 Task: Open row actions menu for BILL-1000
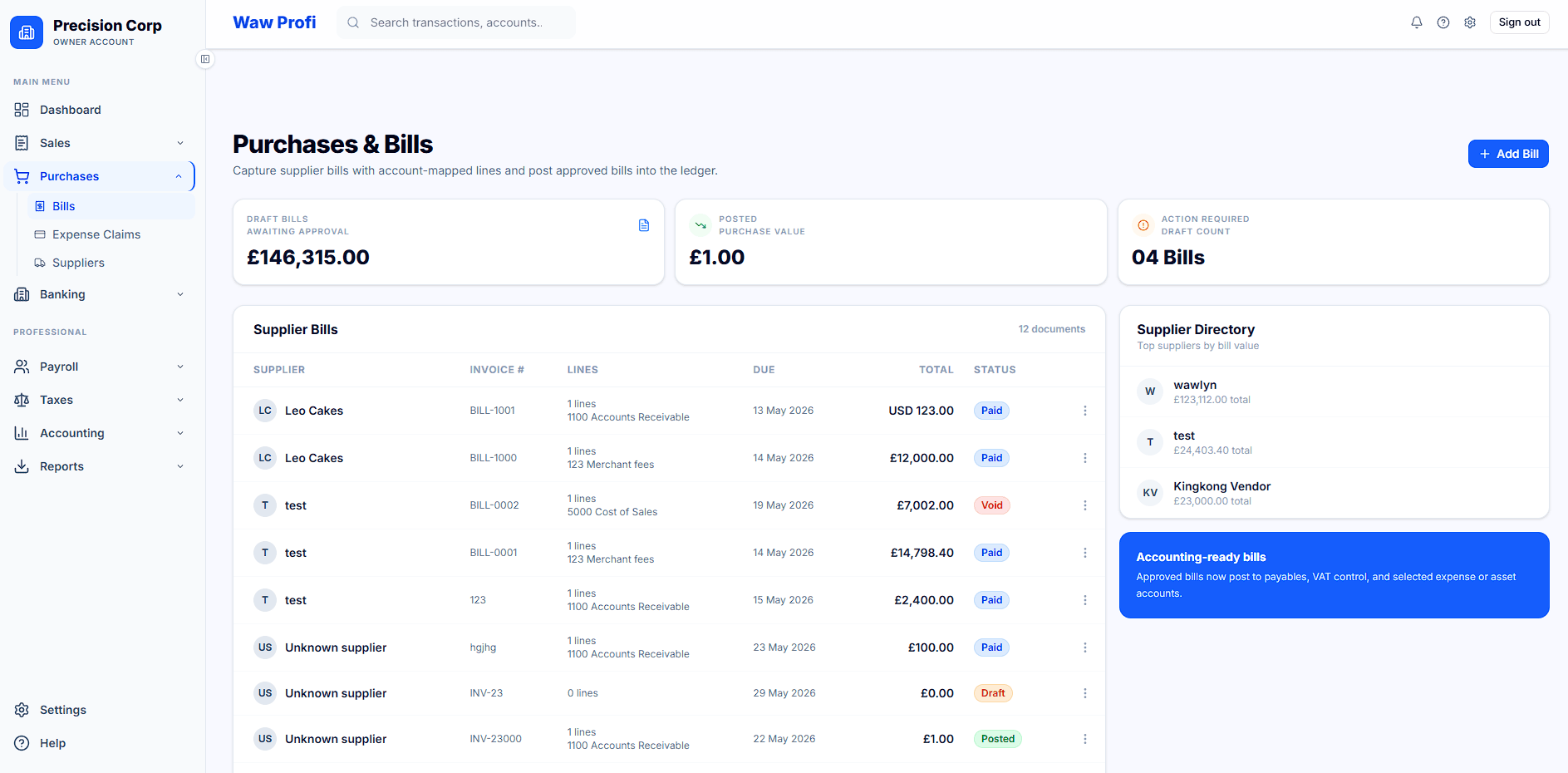1084,458
